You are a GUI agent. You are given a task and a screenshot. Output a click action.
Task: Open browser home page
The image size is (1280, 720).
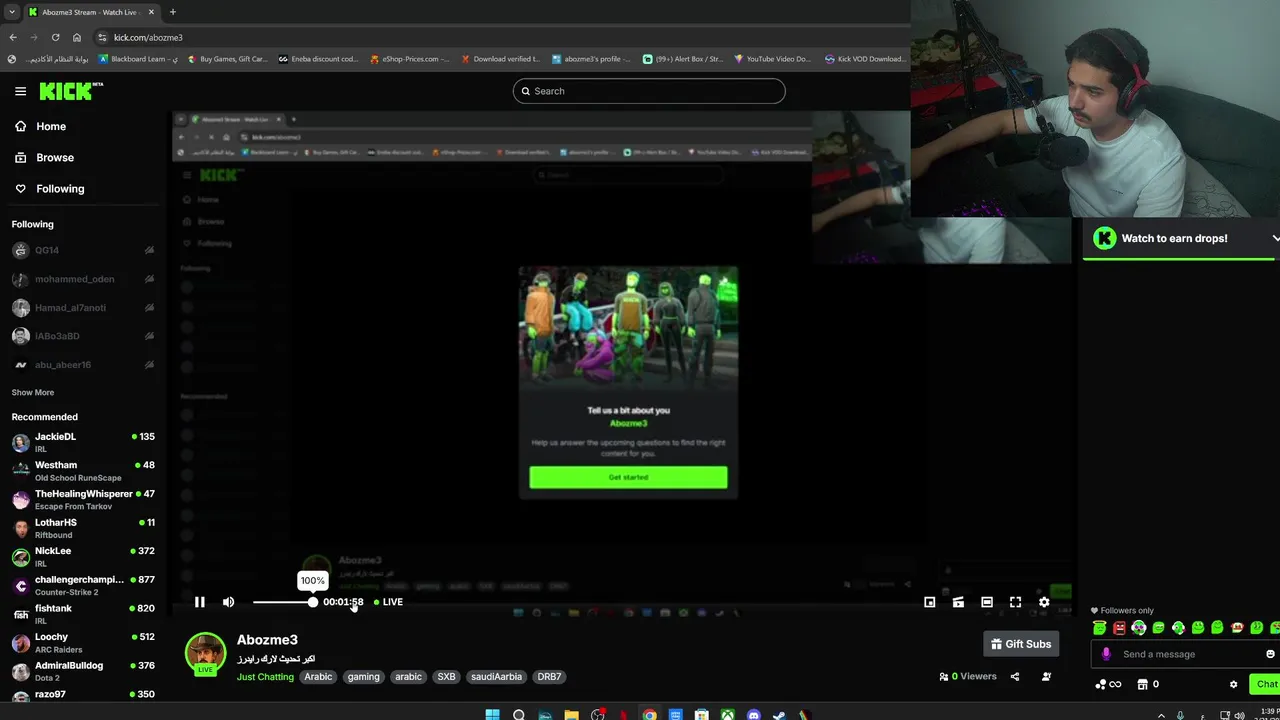point(77,37)
